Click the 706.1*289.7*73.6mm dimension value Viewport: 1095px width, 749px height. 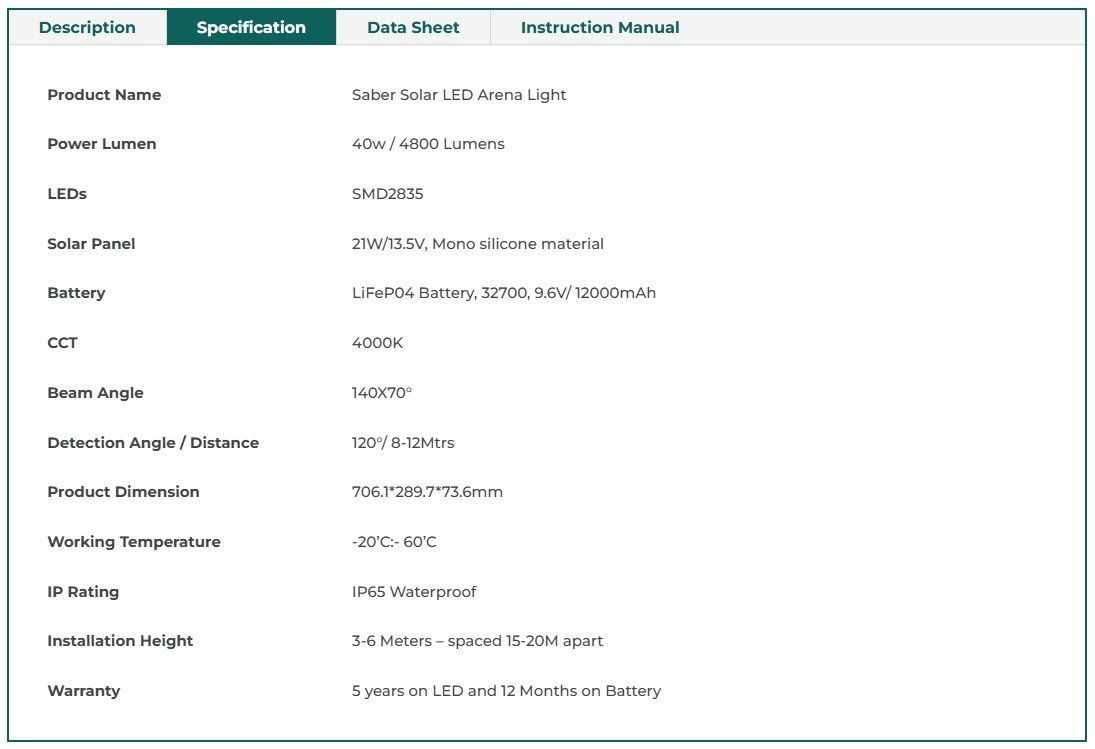(427, 492)
